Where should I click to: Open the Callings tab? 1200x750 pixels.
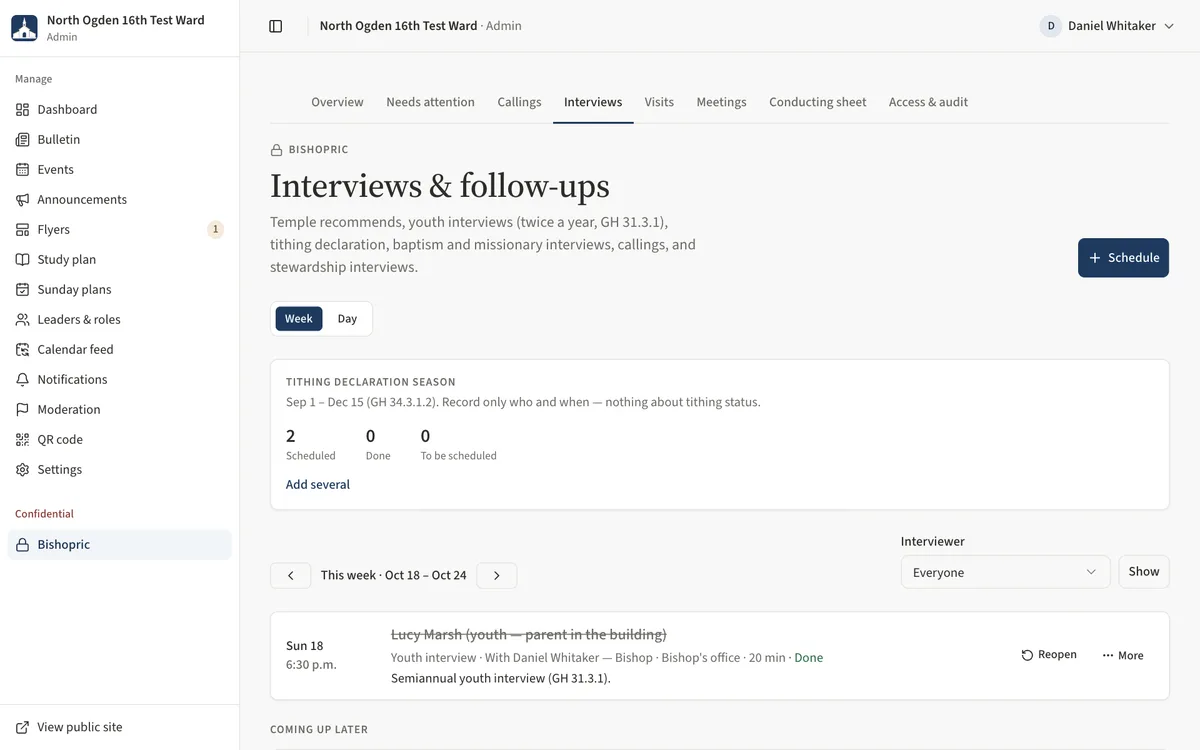point(519,102)
